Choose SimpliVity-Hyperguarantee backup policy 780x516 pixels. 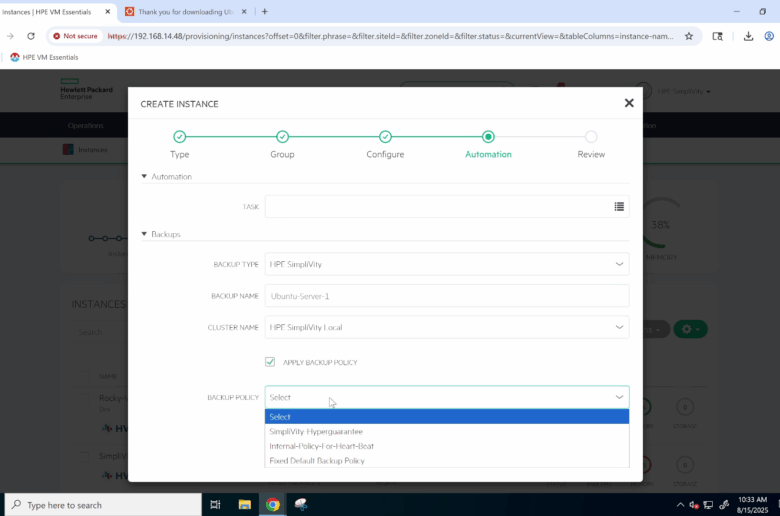tap(316, 432)
